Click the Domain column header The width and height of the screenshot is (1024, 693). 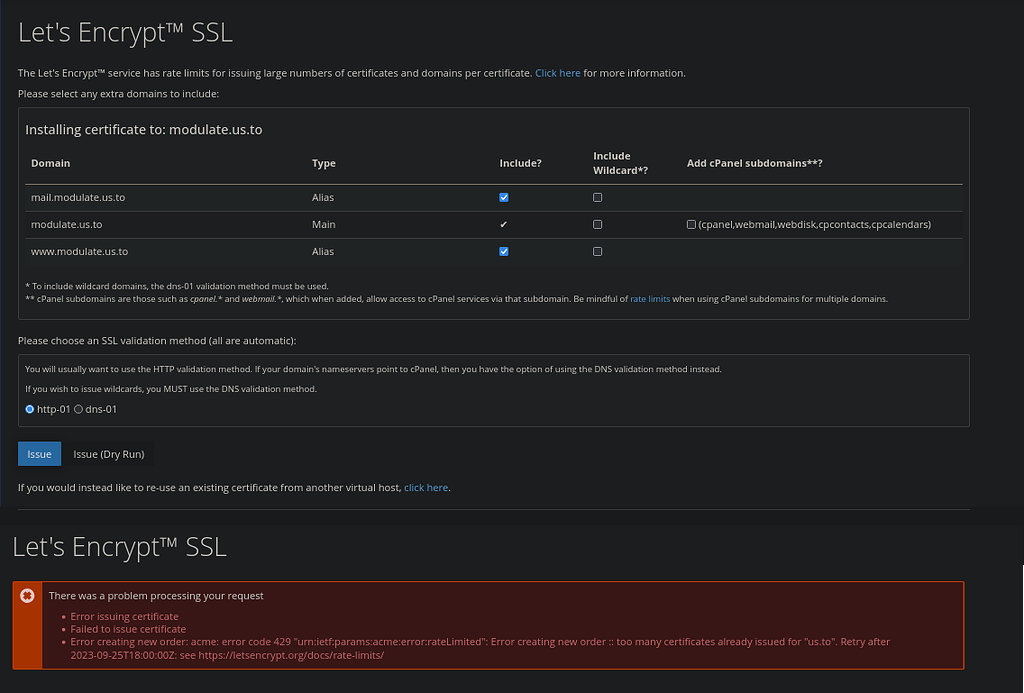[x=51, y=163]
